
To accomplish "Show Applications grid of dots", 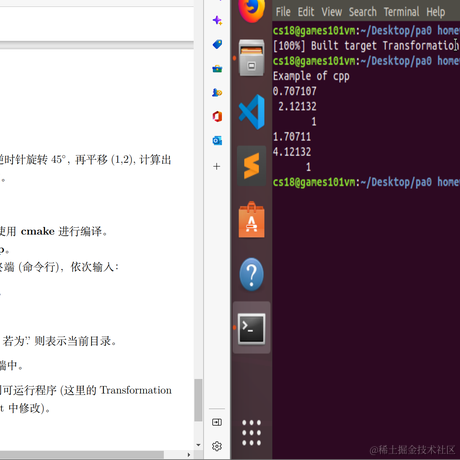I will (252, 433).
